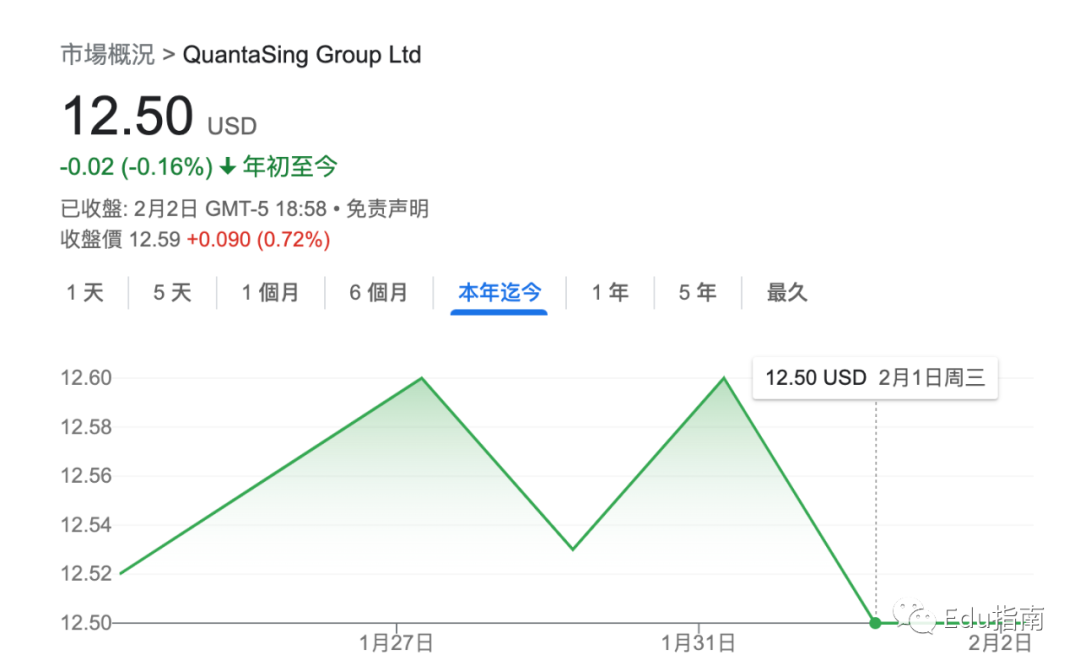Select the 本年迄今 tab
The height and width of the screenshot is (666, 1080).
tap(499, 293)
